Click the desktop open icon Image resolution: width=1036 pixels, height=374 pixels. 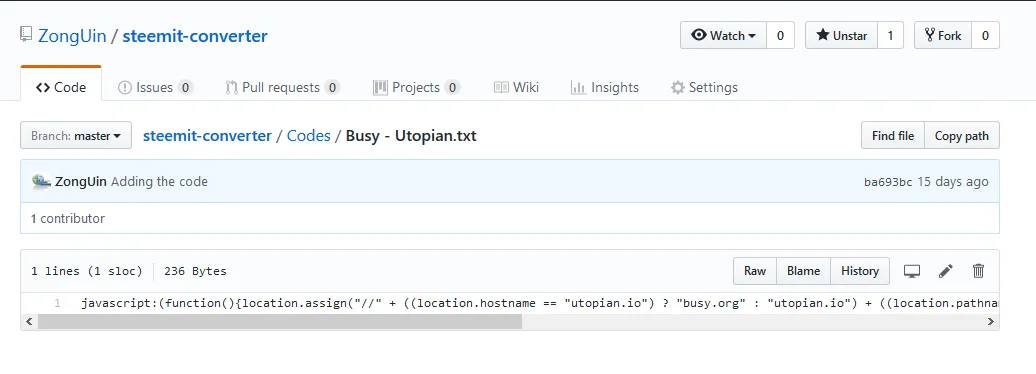[x=912, y=271]
